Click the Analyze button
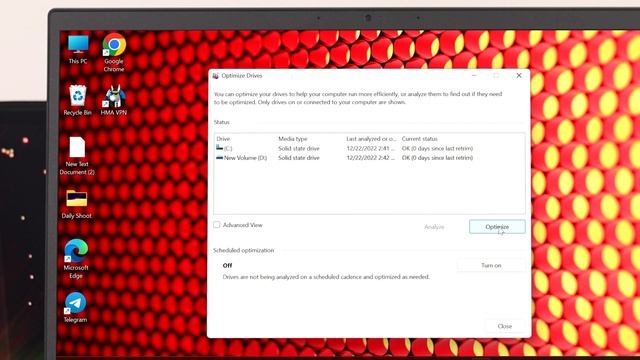Viewport: 640px width, 360px height. click(434, 227)
